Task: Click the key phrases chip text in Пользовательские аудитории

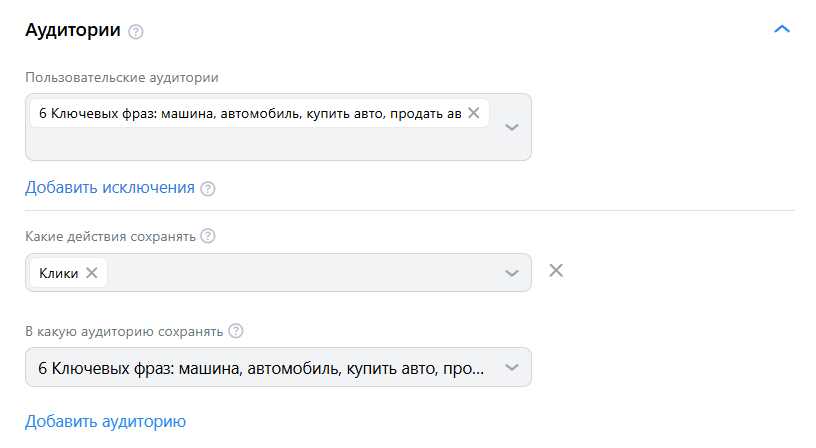Action: (250, 113)
